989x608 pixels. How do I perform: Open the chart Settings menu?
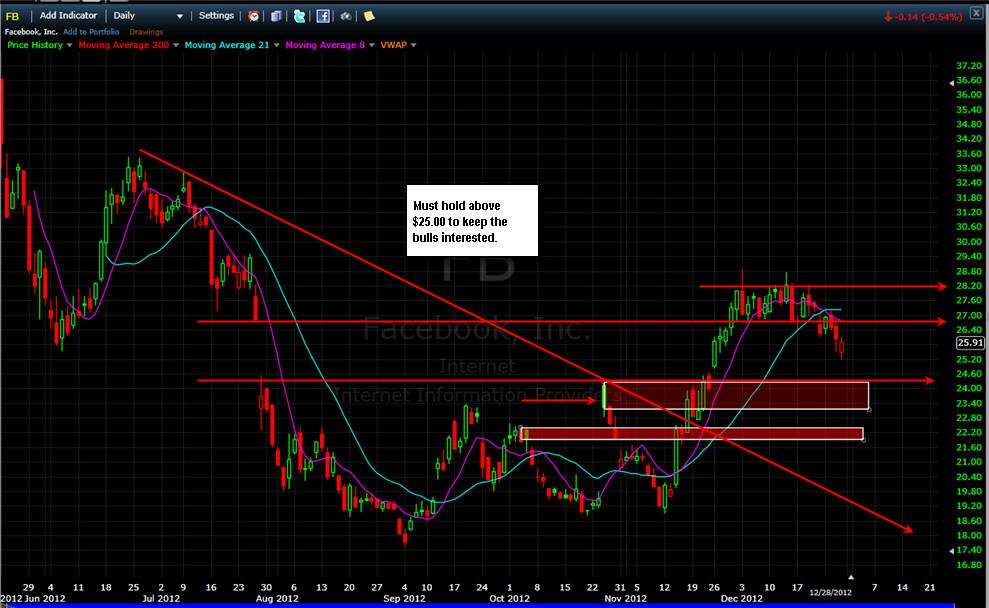(216, 16)
